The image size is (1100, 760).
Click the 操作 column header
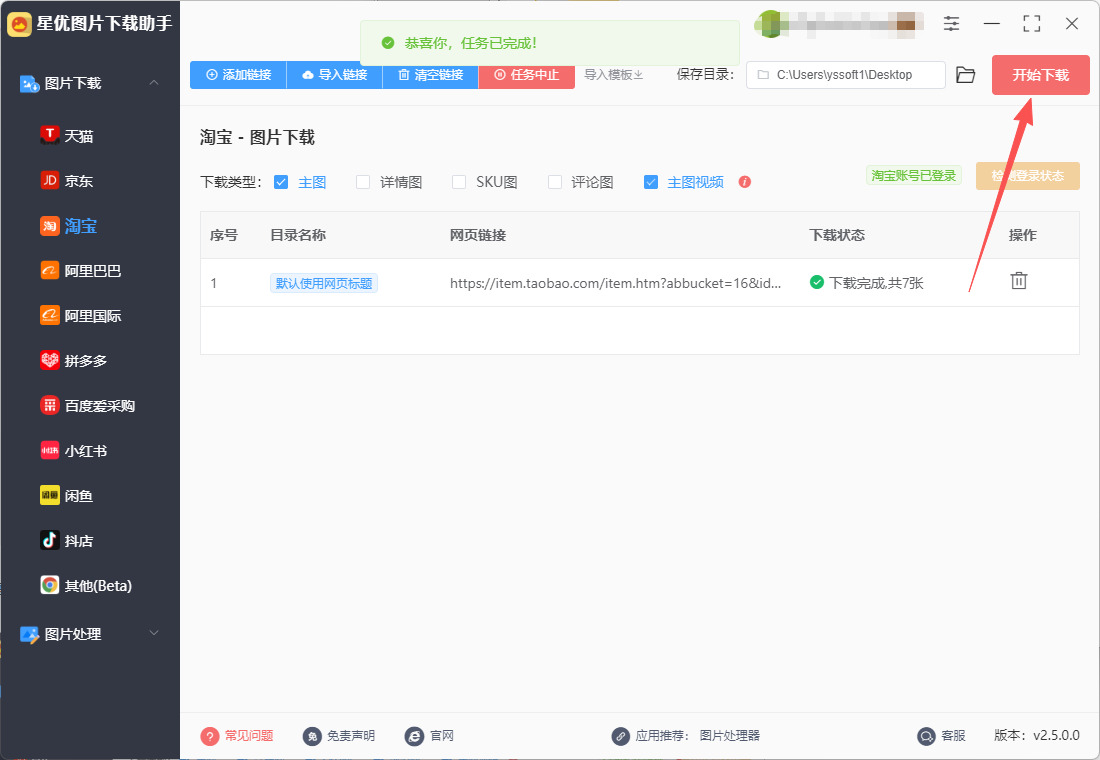pos(1022,235)
